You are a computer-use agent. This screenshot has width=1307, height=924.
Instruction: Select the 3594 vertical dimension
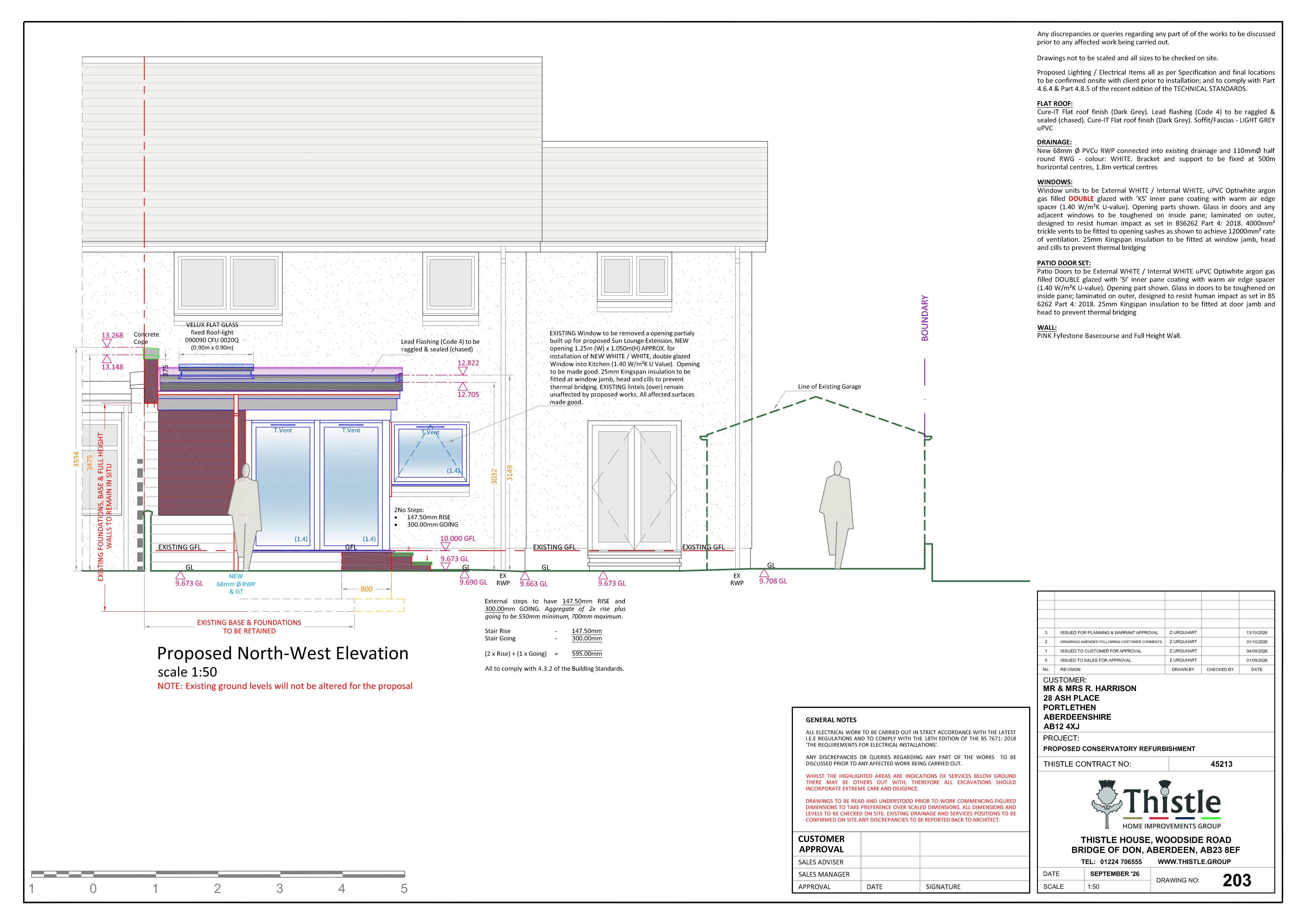click(76, 459)
